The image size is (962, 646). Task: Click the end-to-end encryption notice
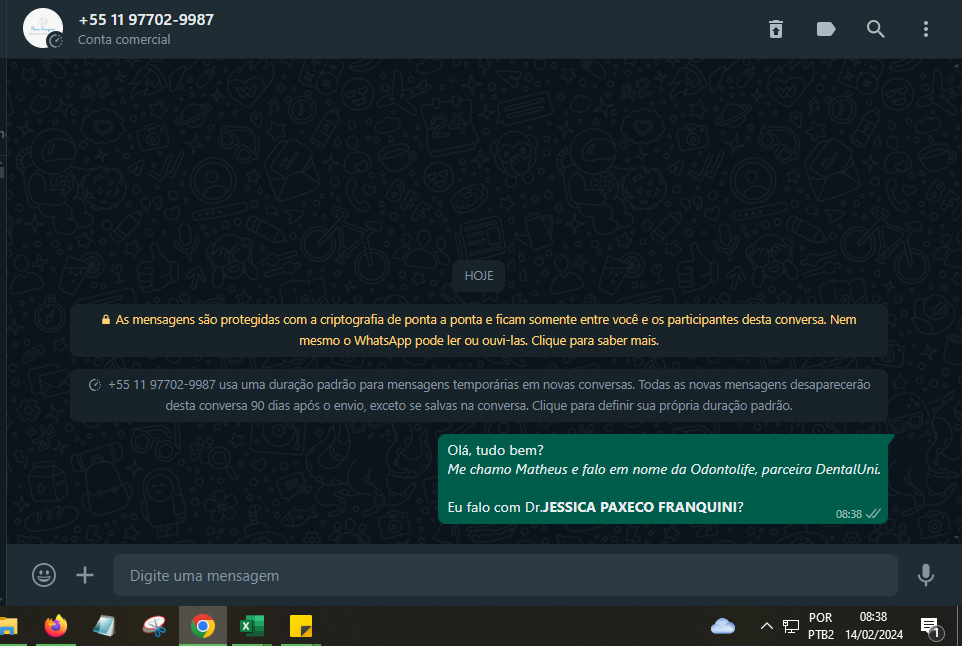point(479,330)
